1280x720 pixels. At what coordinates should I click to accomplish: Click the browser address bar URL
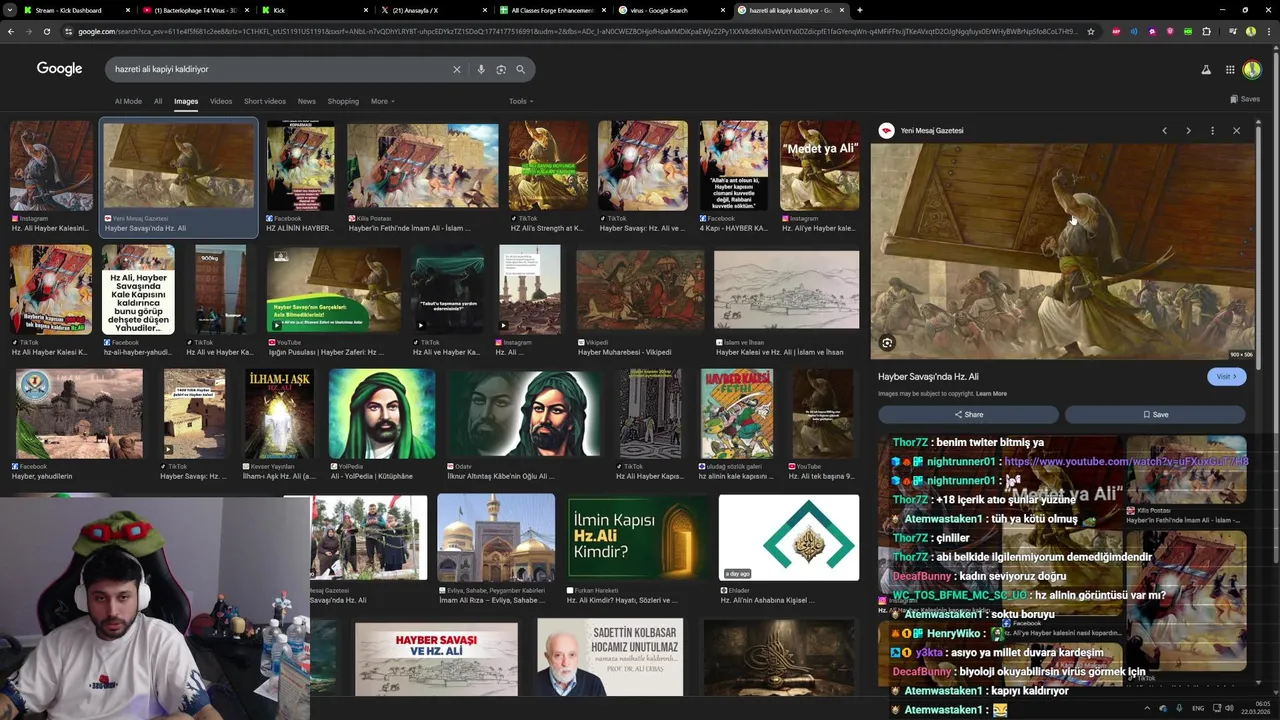tap(577, 31)
